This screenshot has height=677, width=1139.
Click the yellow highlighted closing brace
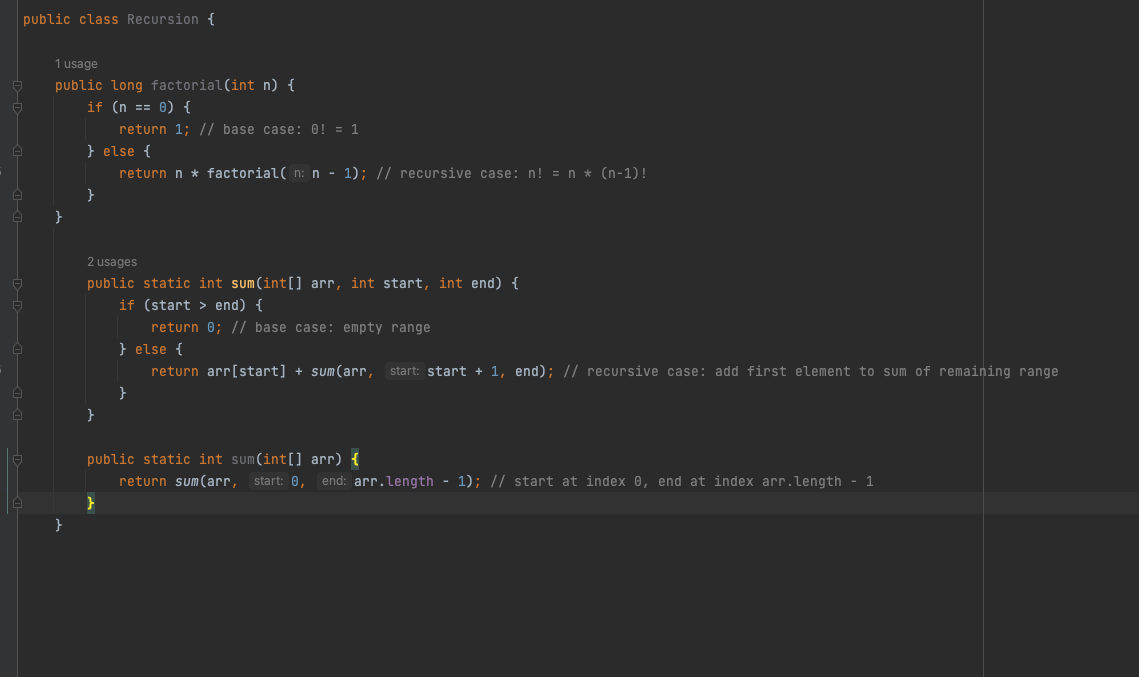click(91, 503)
